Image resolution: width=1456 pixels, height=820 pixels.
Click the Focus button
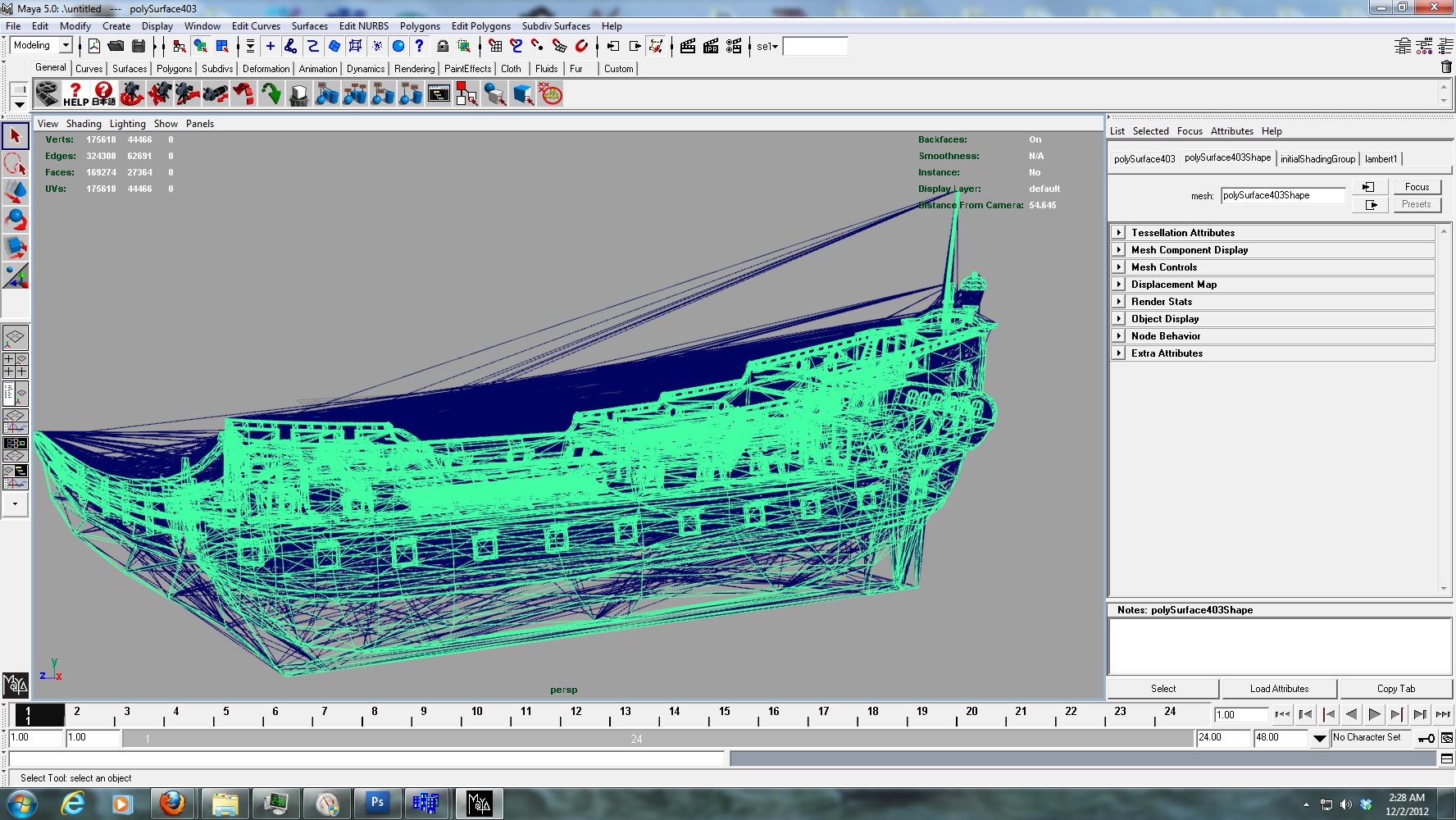1417,187
